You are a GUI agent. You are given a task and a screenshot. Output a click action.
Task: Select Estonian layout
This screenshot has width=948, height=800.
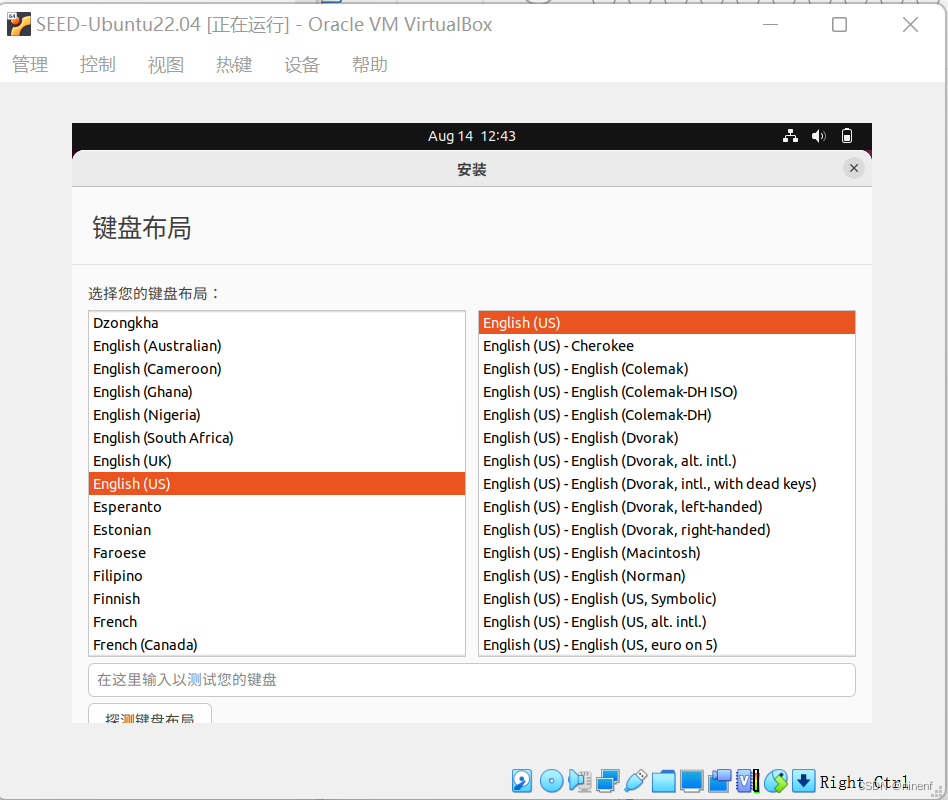coord(277,530)
